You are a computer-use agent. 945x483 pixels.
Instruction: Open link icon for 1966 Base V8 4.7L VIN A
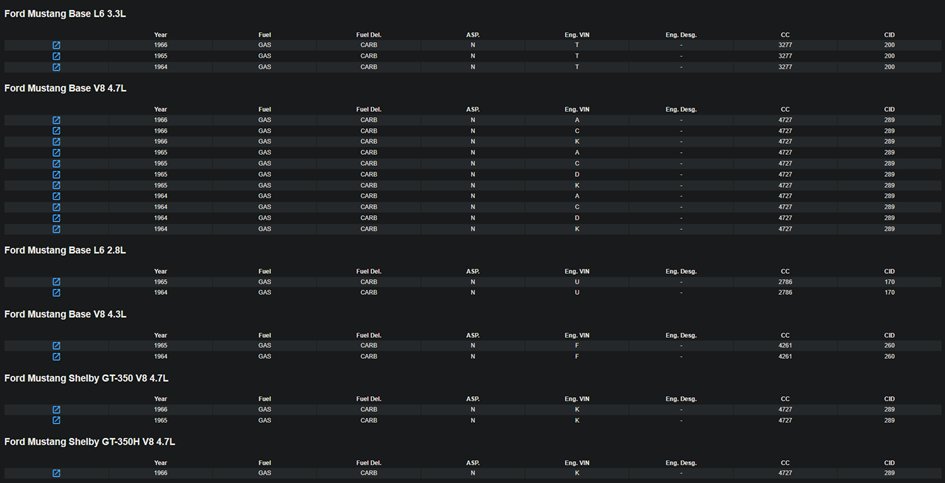point(56,120)
